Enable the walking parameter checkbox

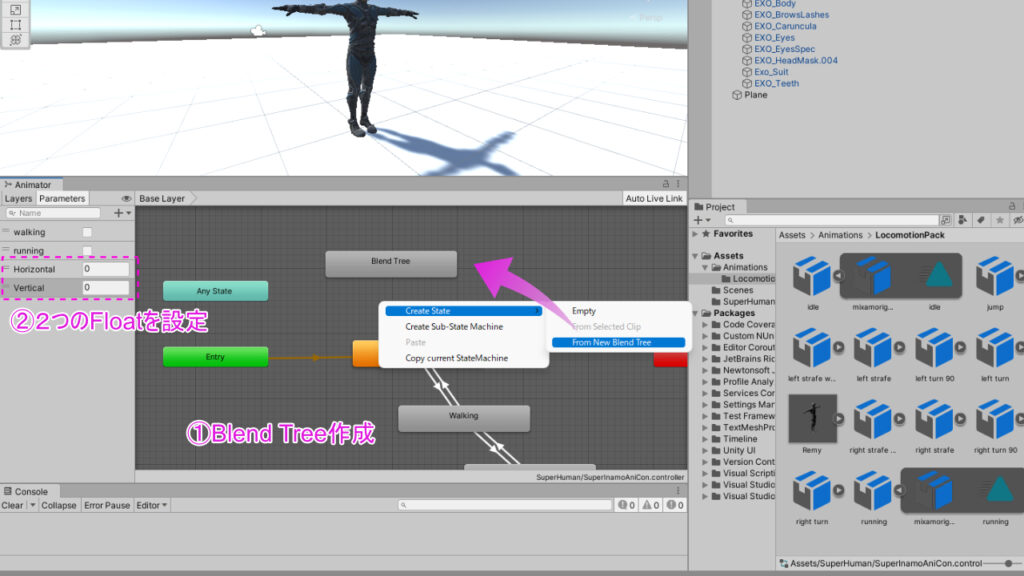[x=88, y=230]
